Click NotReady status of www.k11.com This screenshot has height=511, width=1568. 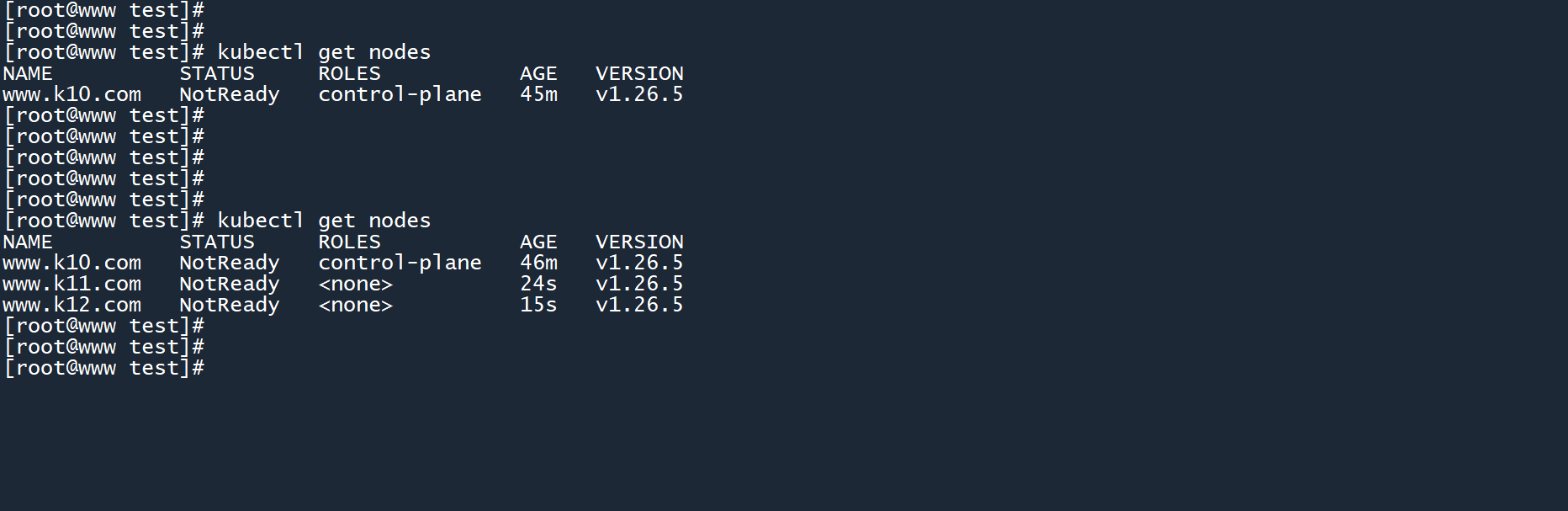(229, 285)
